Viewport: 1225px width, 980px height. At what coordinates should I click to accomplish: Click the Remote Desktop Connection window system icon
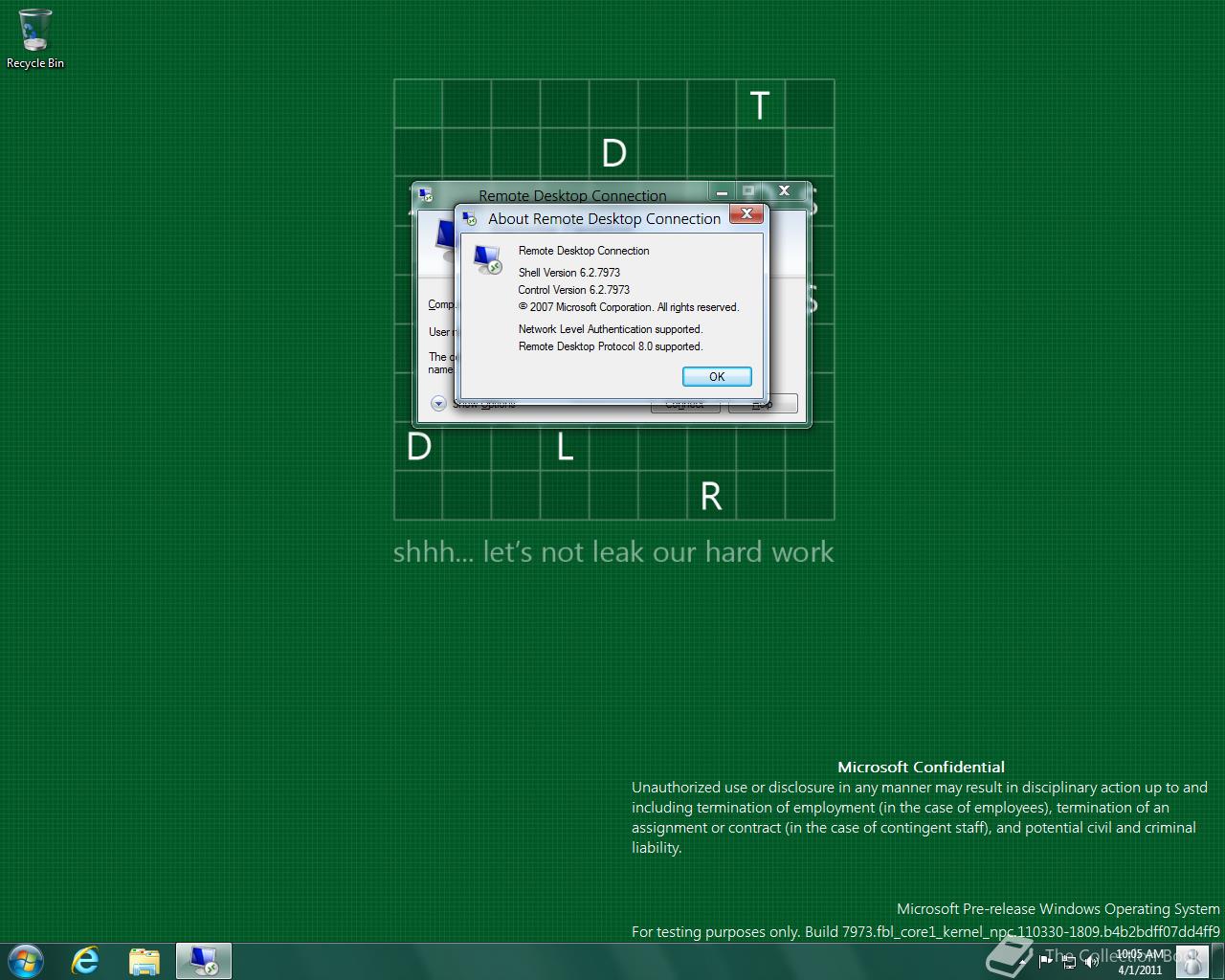[426, 195]
